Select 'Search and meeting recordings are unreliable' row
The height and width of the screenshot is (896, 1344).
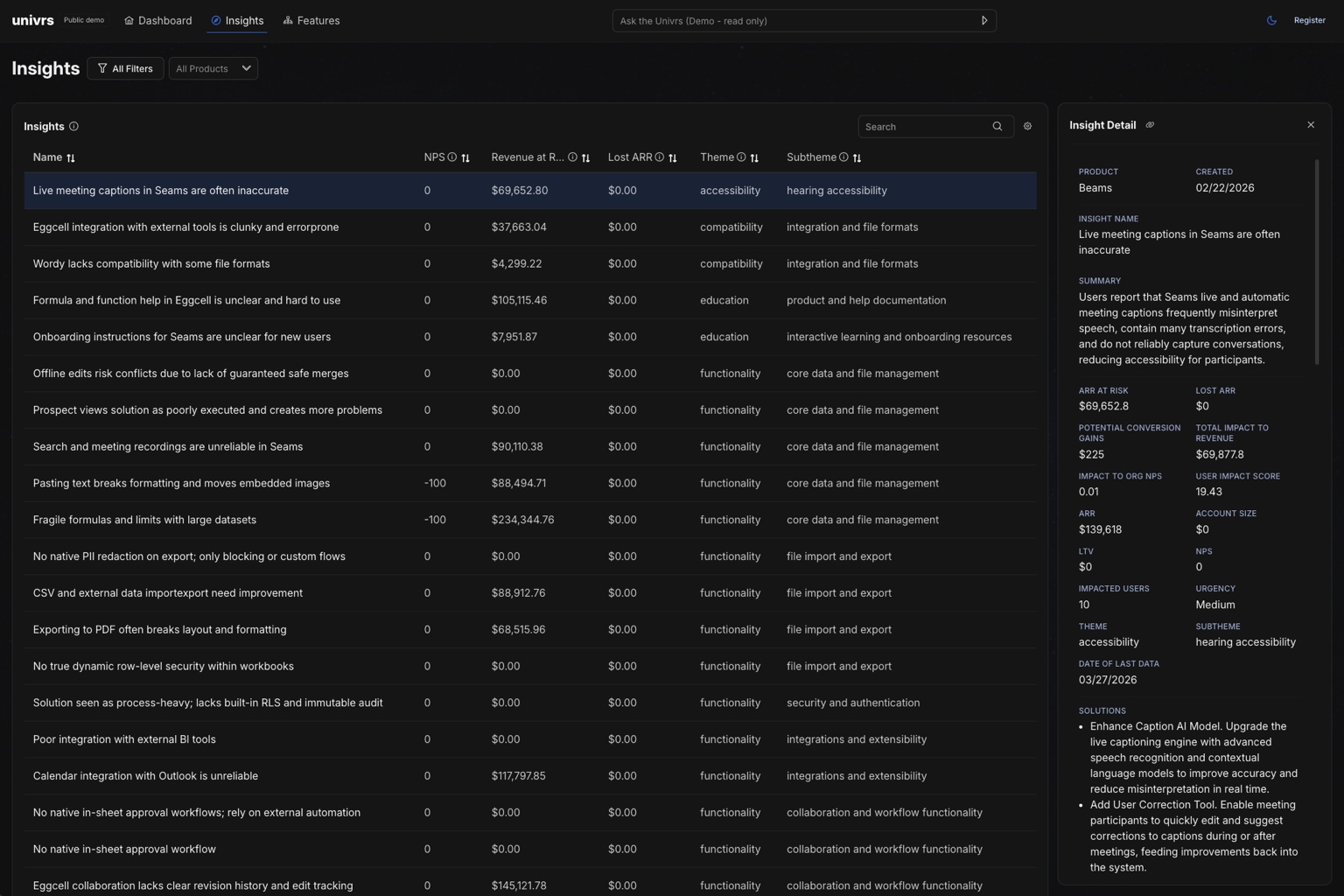pyautogui.click(x=530, y=447)
